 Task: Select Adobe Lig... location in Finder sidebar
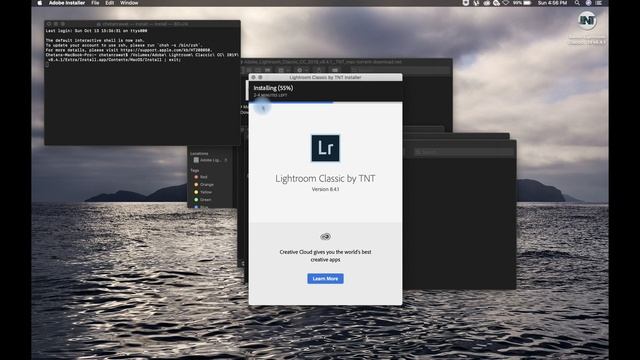tap(207, 160)
